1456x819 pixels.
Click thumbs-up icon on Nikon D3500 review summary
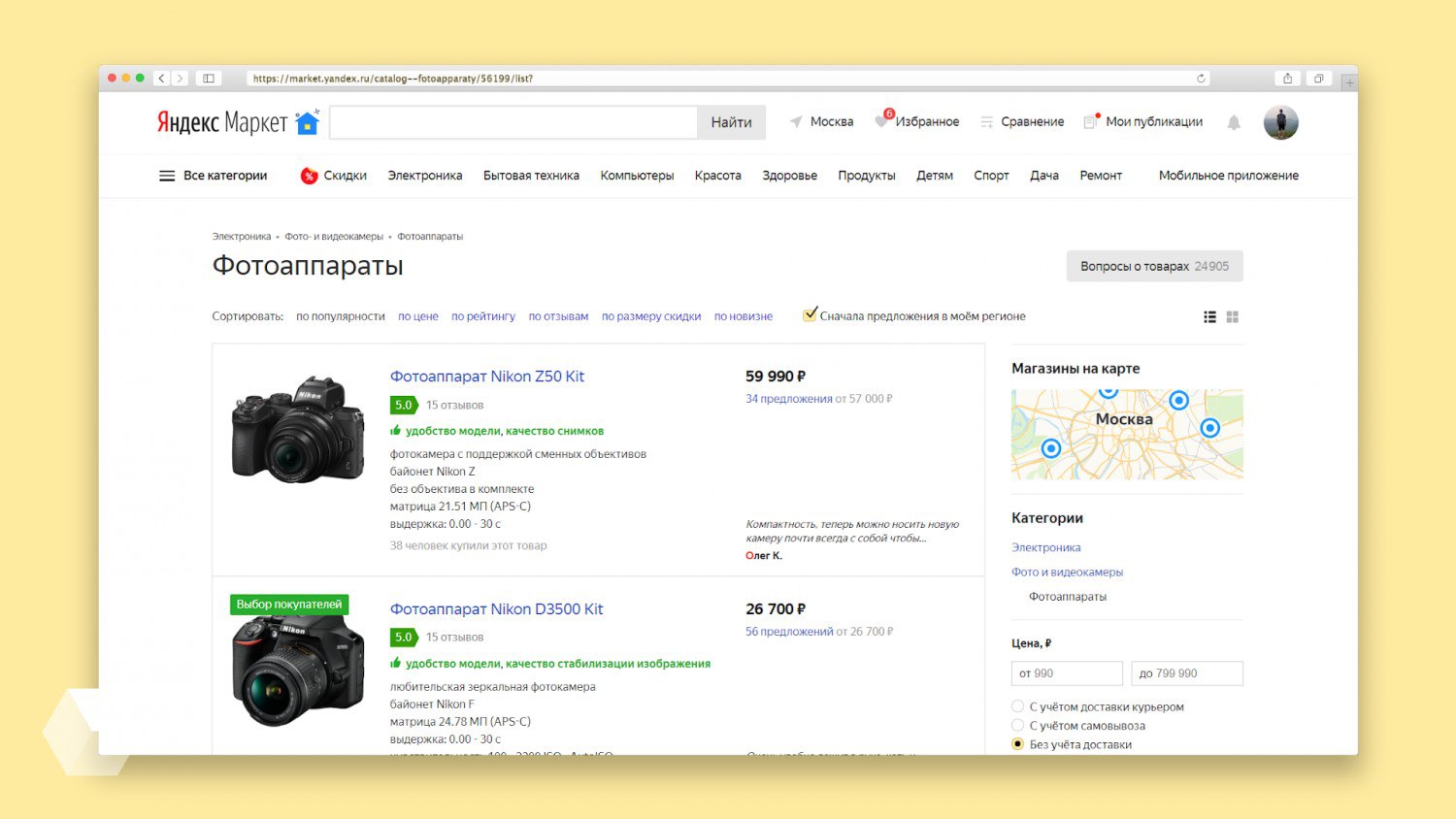tap(396, 663)
